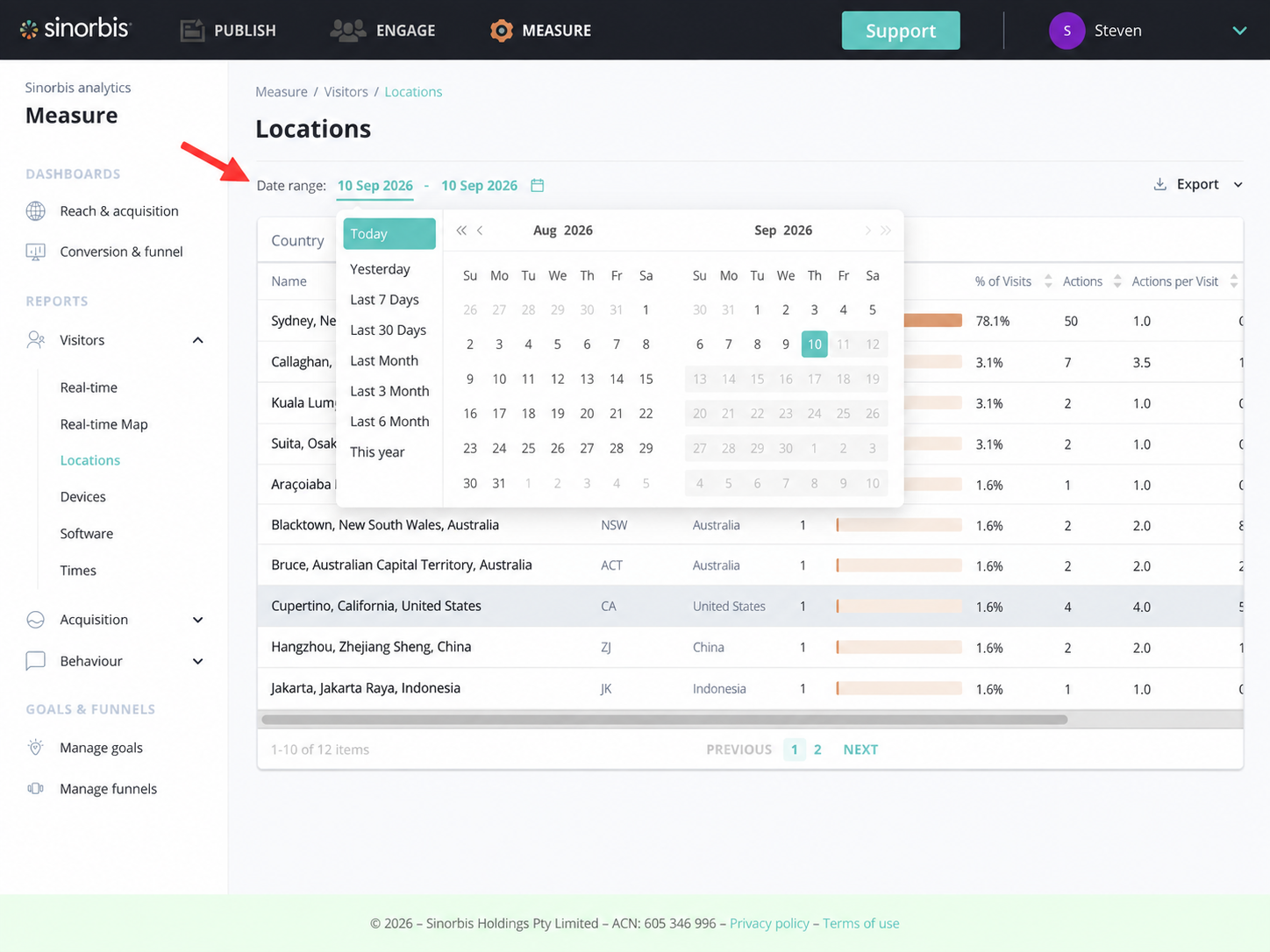Viewport: 1270px width, 952px height.
Task: Sort by the Name column header
Action: 289,281
